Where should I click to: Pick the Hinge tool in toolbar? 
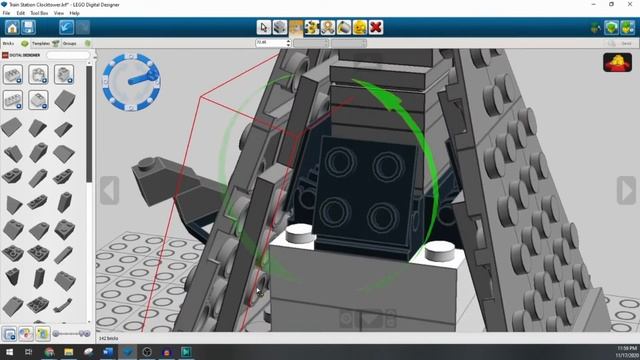point(296,27)
